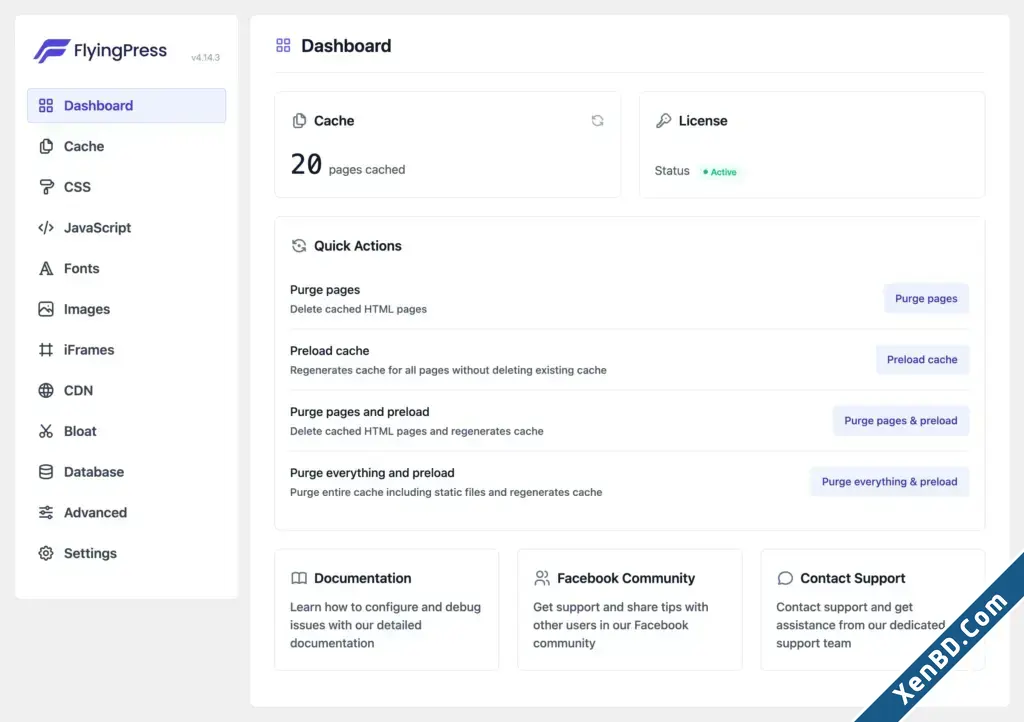Image resolution: width=1024 pixels, height=722 pixels.
Task: Open the Documentation card
Action: [x=387, y=610]
